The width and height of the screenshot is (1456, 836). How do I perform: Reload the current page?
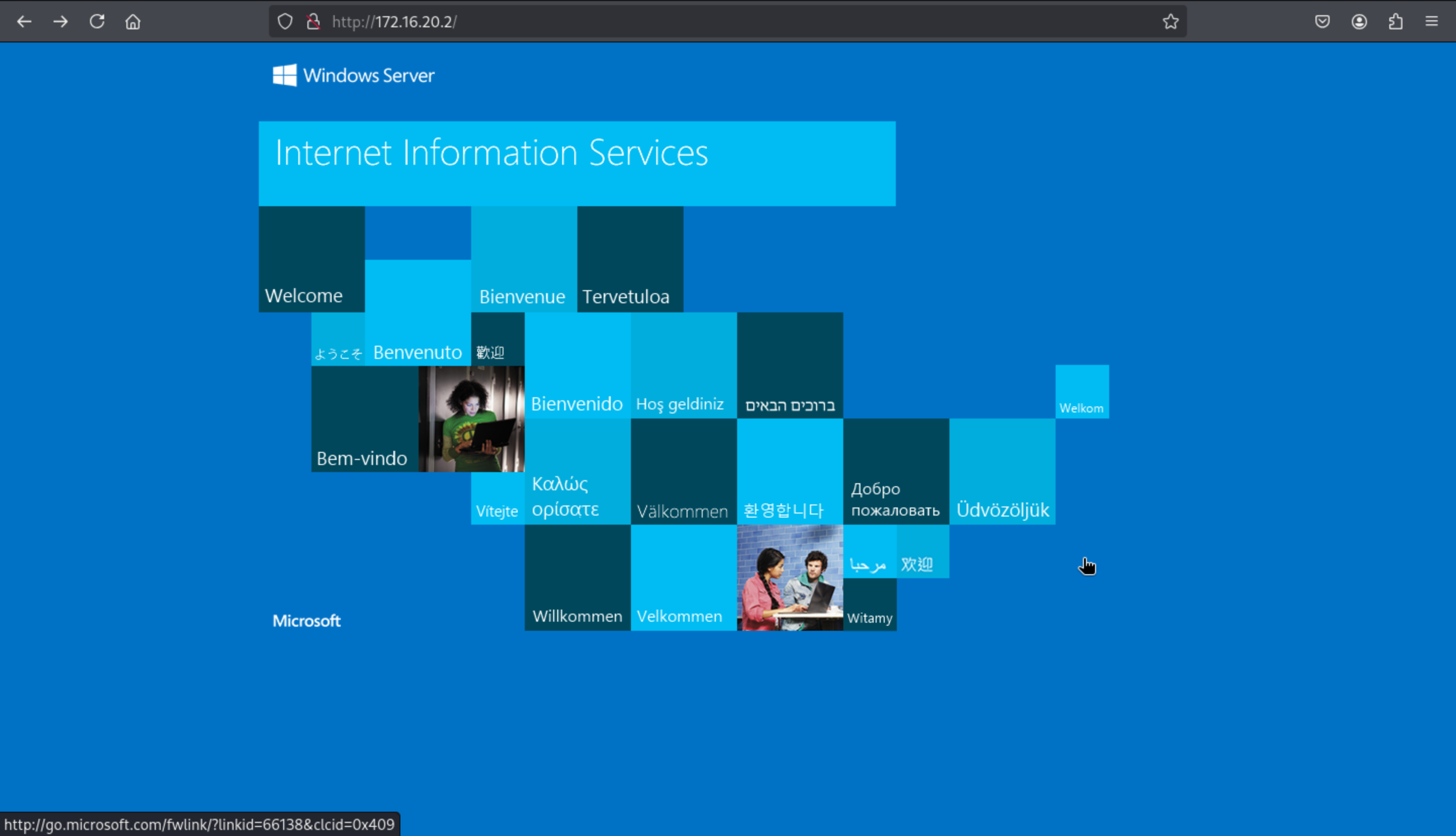pyautogui.click(x=97, y=22)
